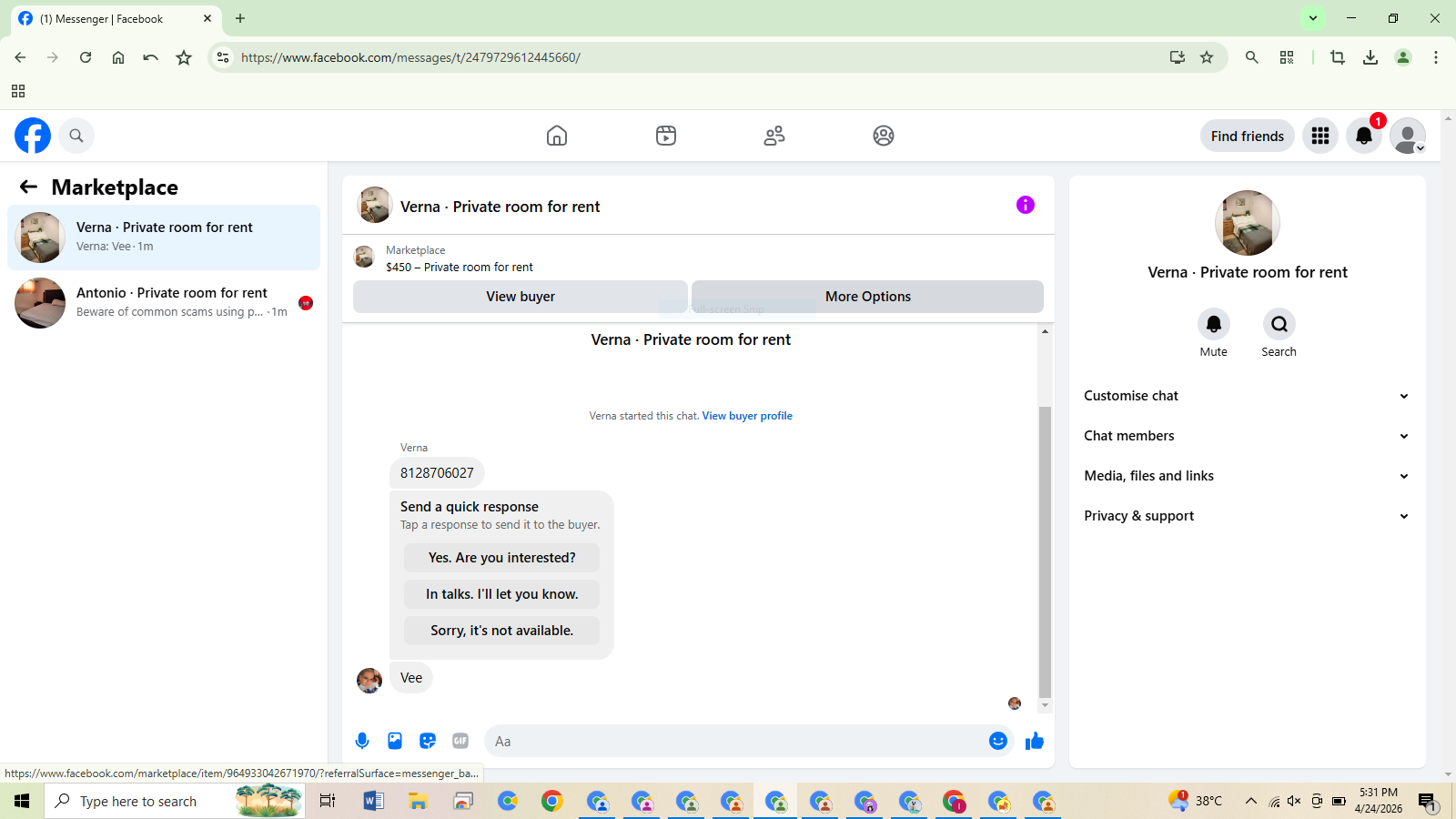The width and height of the screenshot is (1456, 819).
Task: Open conversation information purple icon
Action: point(1026,205)
